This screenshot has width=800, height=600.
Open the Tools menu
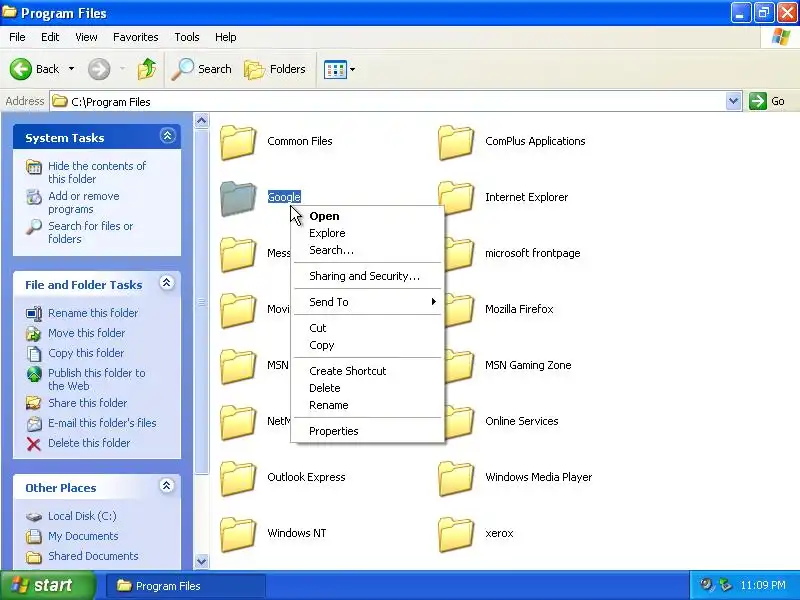pyautogui.click(x=187, y=37)
